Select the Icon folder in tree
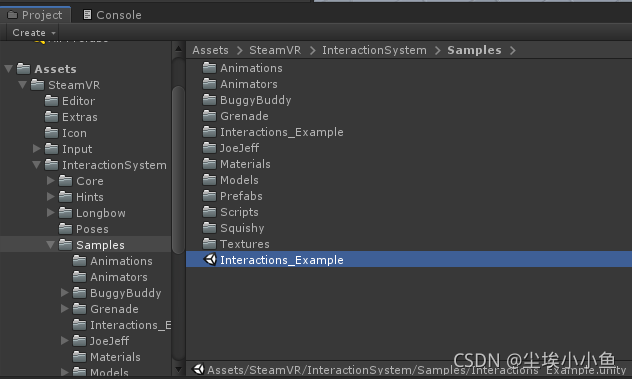Screen dimensions: 632x379 point(74,133)
